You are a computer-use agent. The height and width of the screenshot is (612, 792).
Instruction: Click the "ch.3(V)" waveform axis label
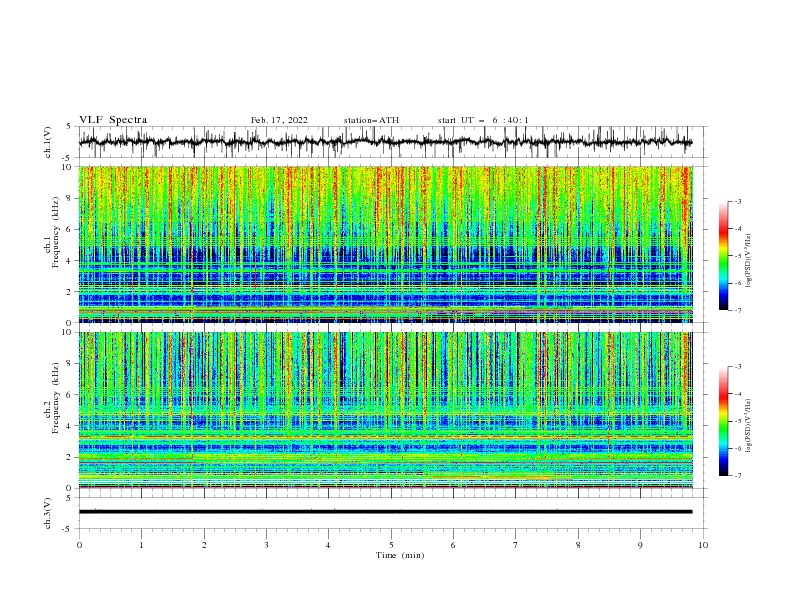click(x=48, y=513)
